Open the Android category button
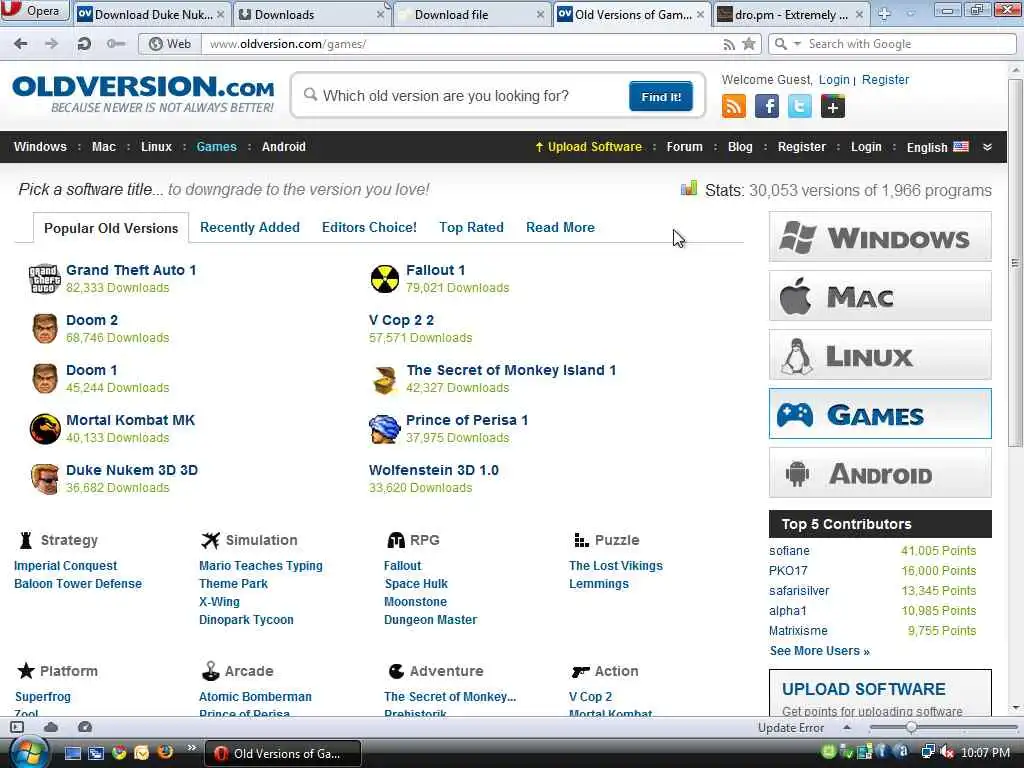The height and width of the screenshot is (768, 1024). point(880,472)
